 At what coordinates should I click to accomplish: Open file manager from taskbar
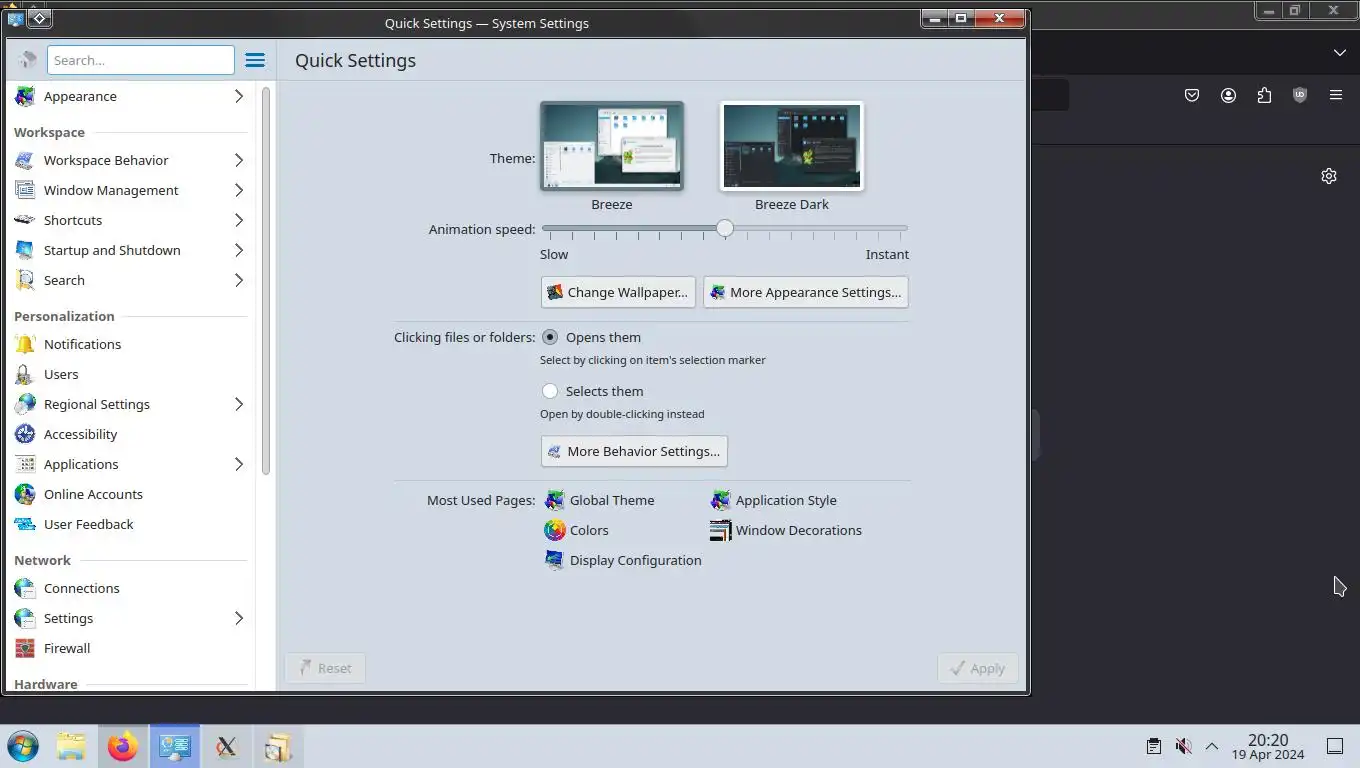71,746
